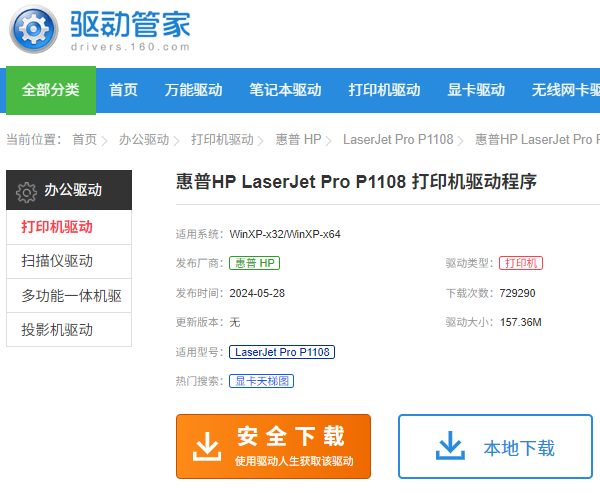
Task: Click the 办公驱动 breadcrumb link
Action: coord(144,139)
